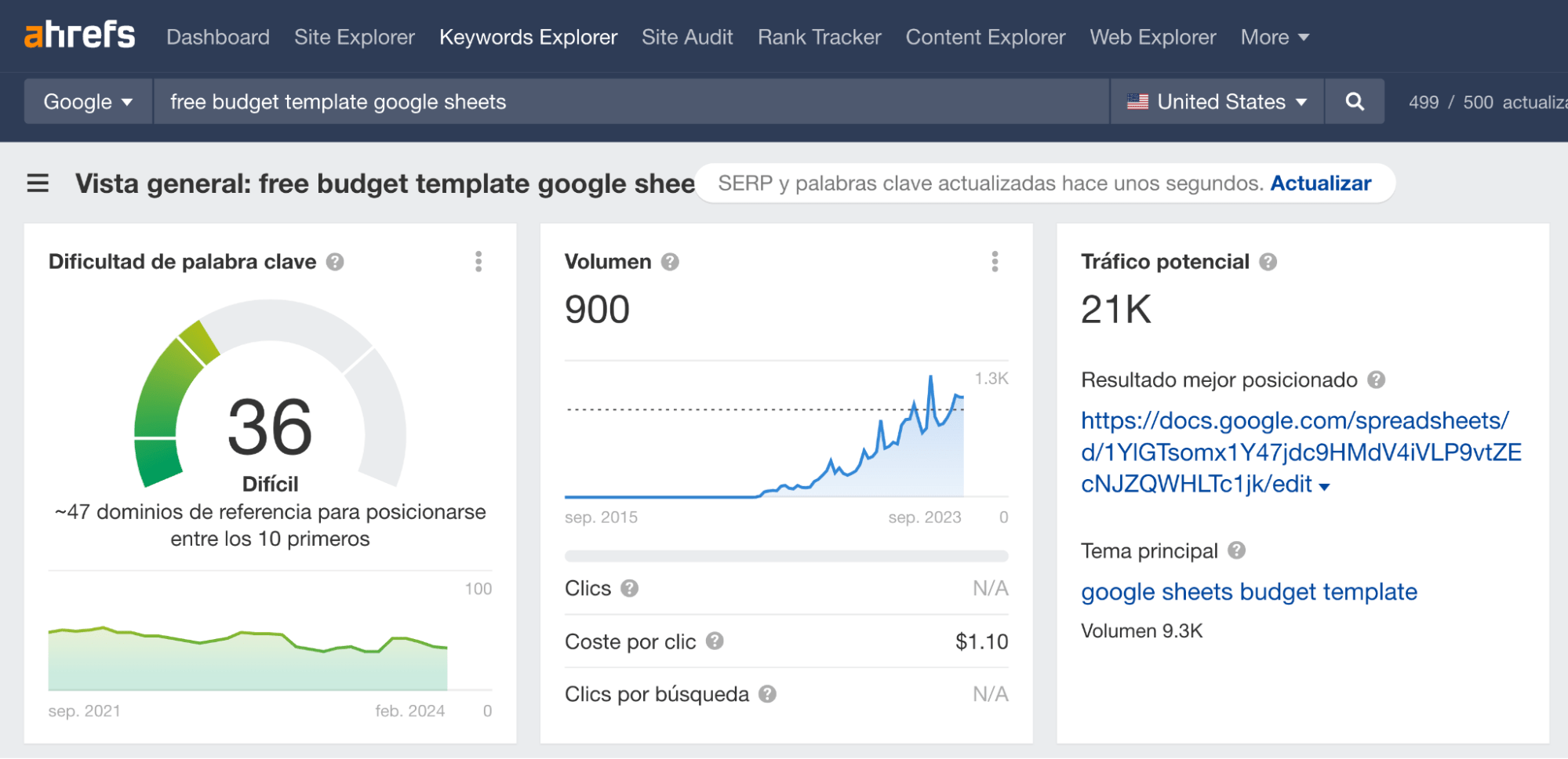Expand the top-ranking result URL dropdown arrow

[1325, 487]
